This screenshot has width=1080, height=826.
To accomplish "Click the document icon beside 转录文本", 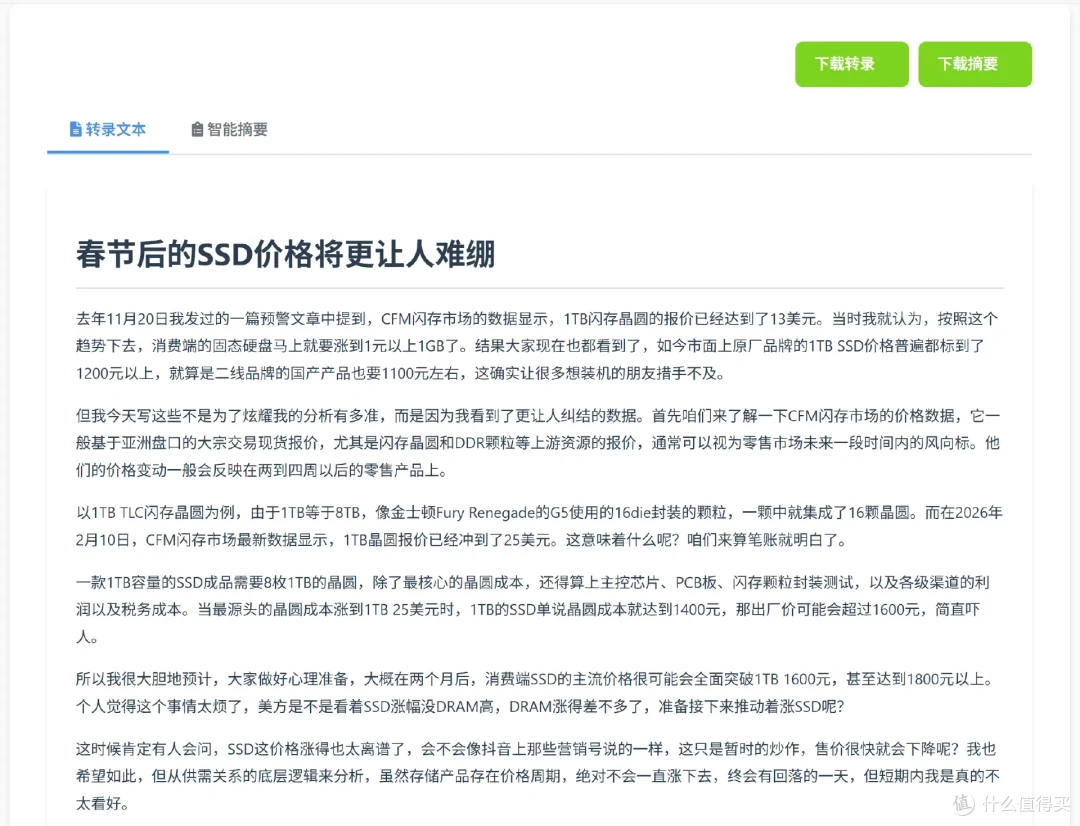I will pyautogui.click(x=76, y=130).
